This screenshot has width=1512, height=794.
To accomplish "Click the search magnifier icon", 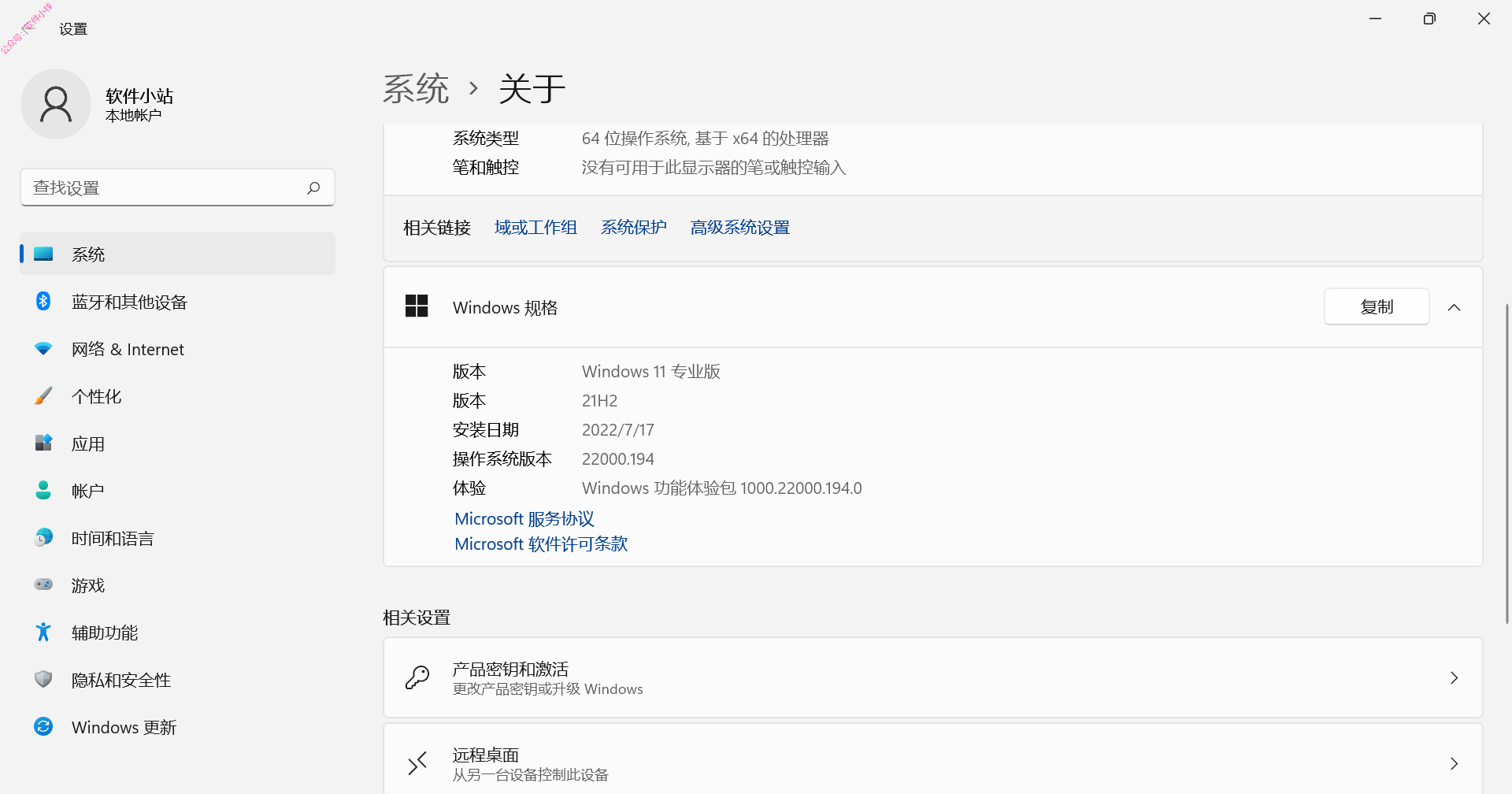I will pyautogui.click(x=313, y=187).
